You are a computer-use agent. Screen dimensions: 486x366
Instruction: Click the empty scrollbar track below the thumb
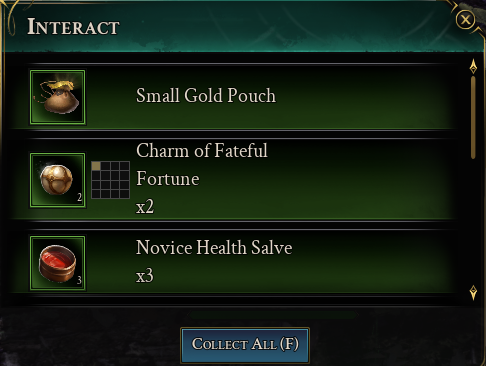click(x=473, y=222)
